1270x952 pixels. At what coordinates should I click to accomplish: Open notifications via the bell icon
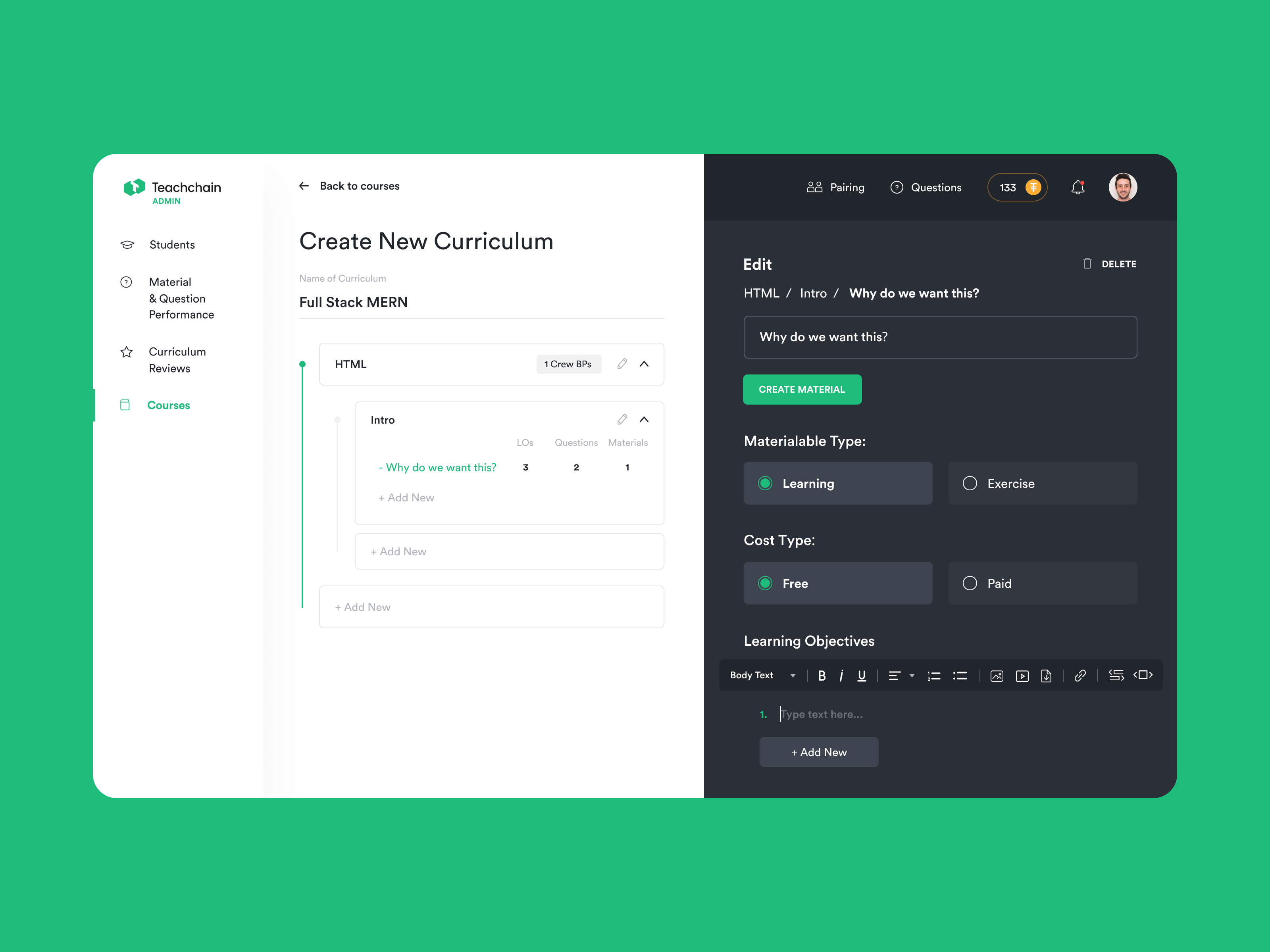1078,187
